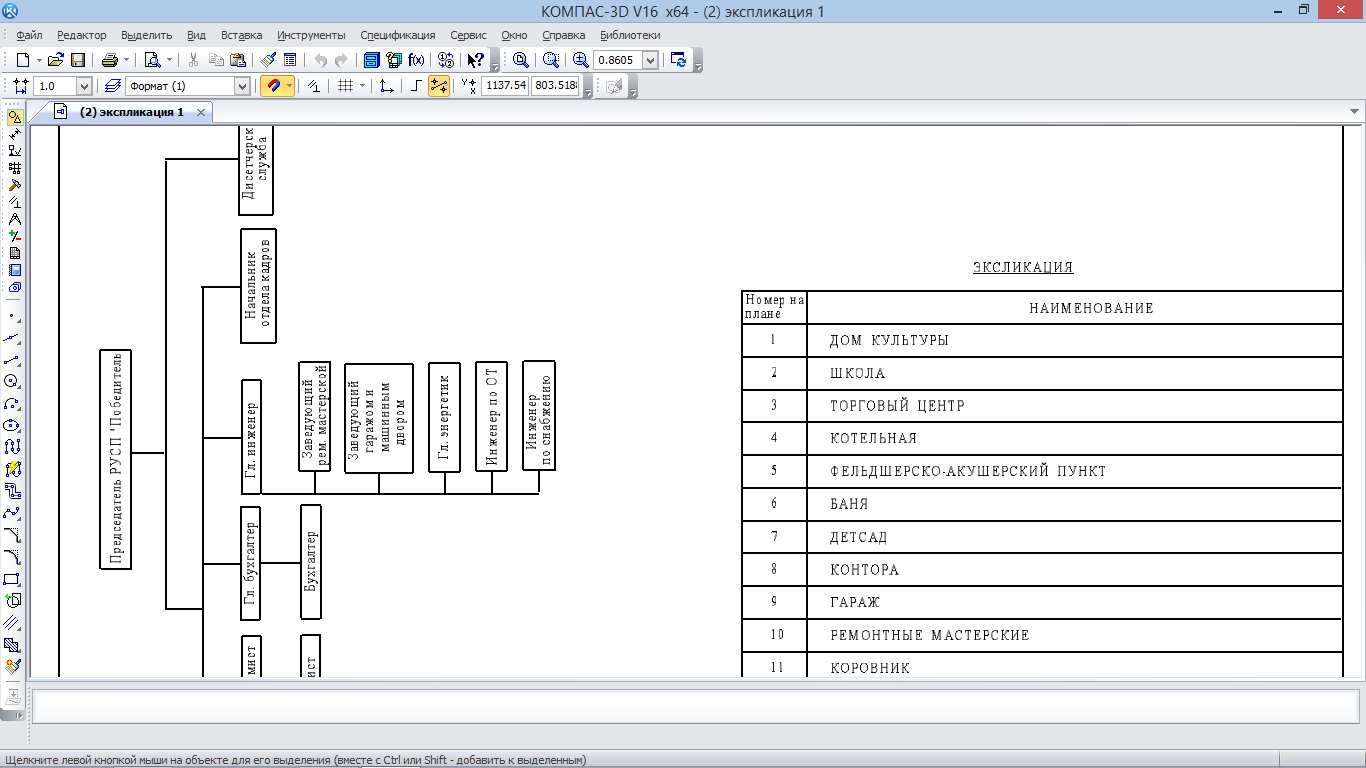
Task: Select the Point tool in the left toolbar
Action: (x=12, y=317)
